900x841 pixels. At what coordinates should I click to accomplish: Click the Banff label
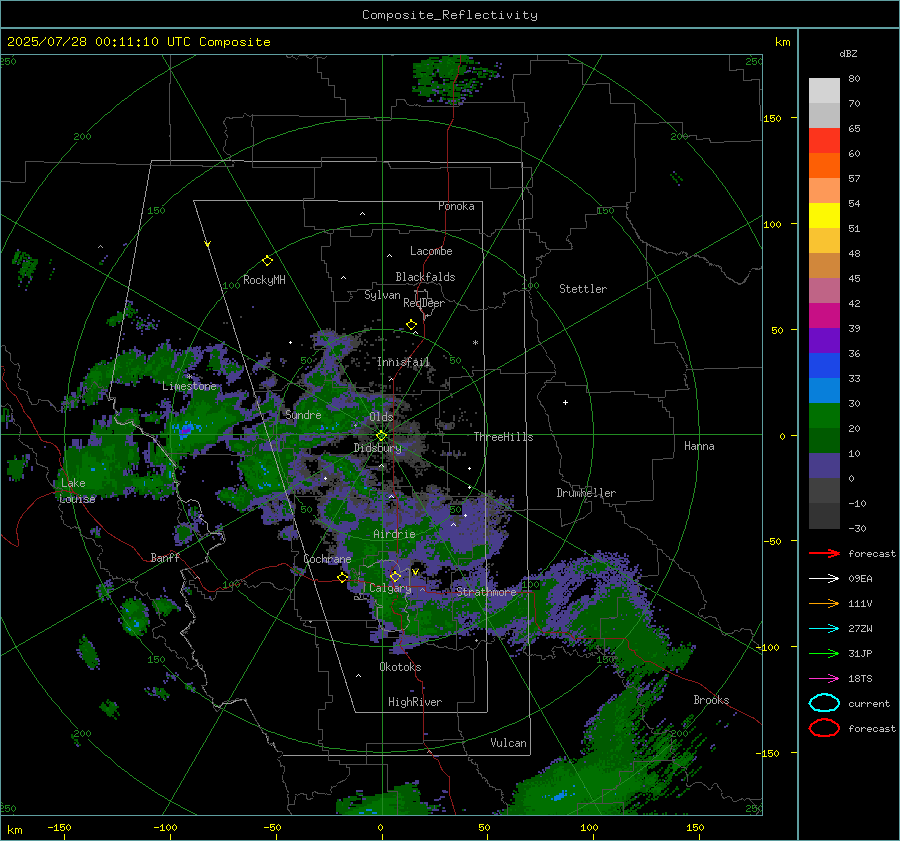(x=165, y=557)
